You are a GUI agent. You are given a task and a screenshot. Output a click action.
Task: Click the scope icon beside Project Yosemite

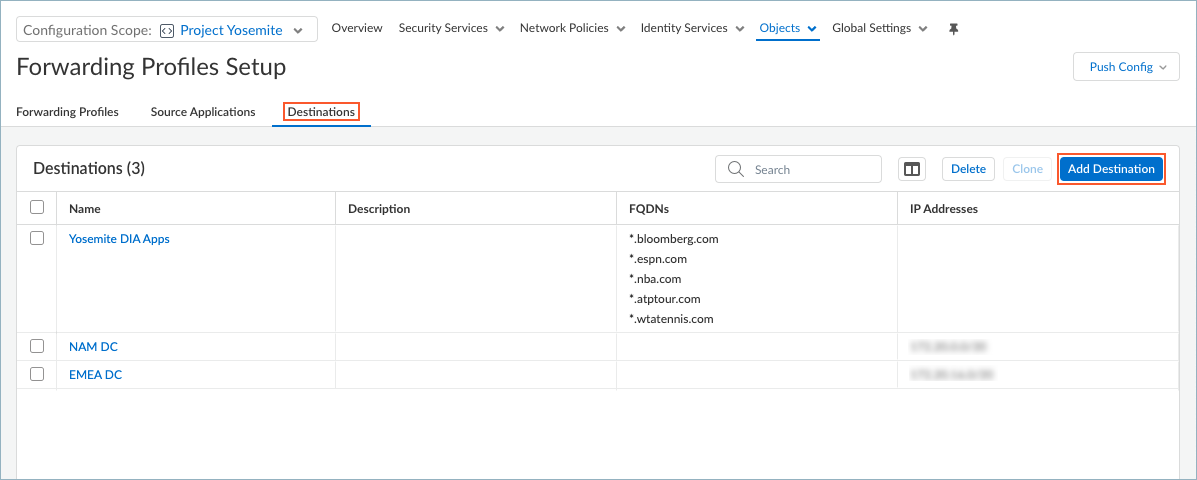click(167, 30)
